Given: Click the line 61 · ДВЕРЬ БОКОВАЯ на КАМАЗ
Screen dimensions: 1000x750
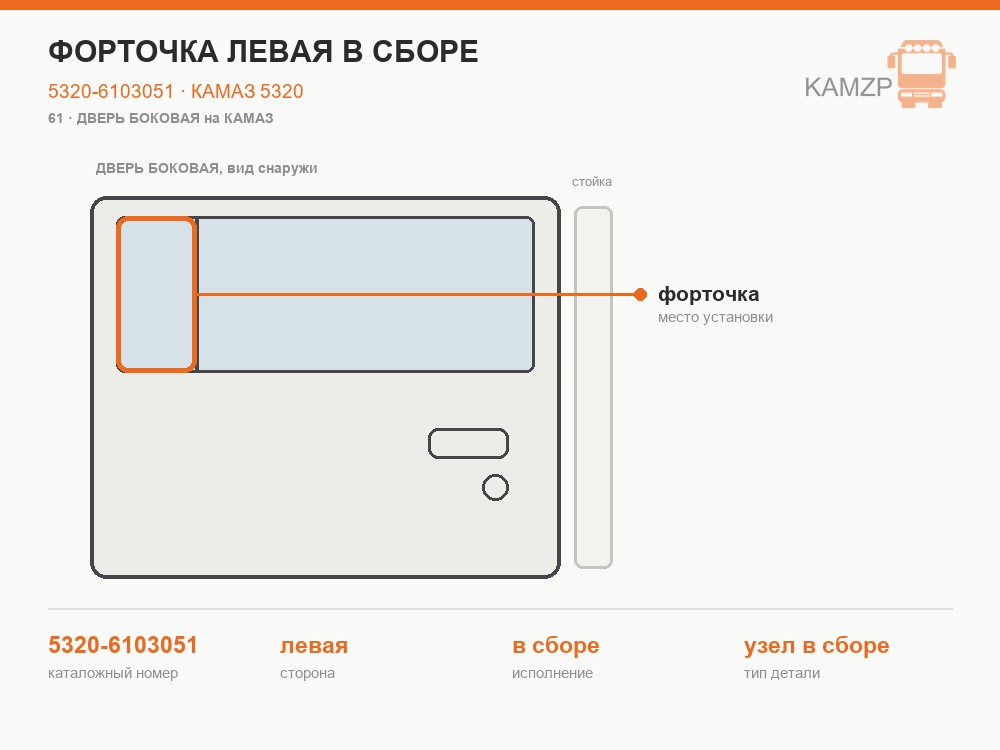Looking at the screenshot, I should click(161, 118).
